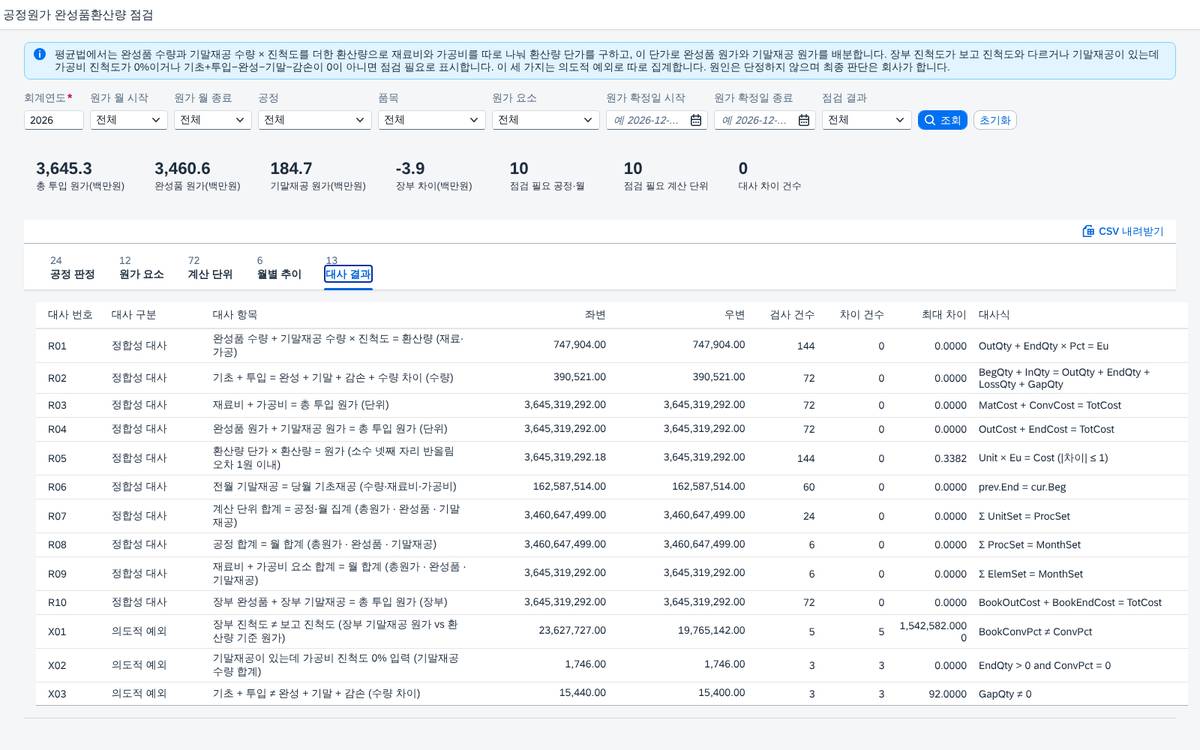Viewport: 1200px width, 750px height.
Task: Click the 92.0000 최대 차이 value
Action: [x=947, y=693]
